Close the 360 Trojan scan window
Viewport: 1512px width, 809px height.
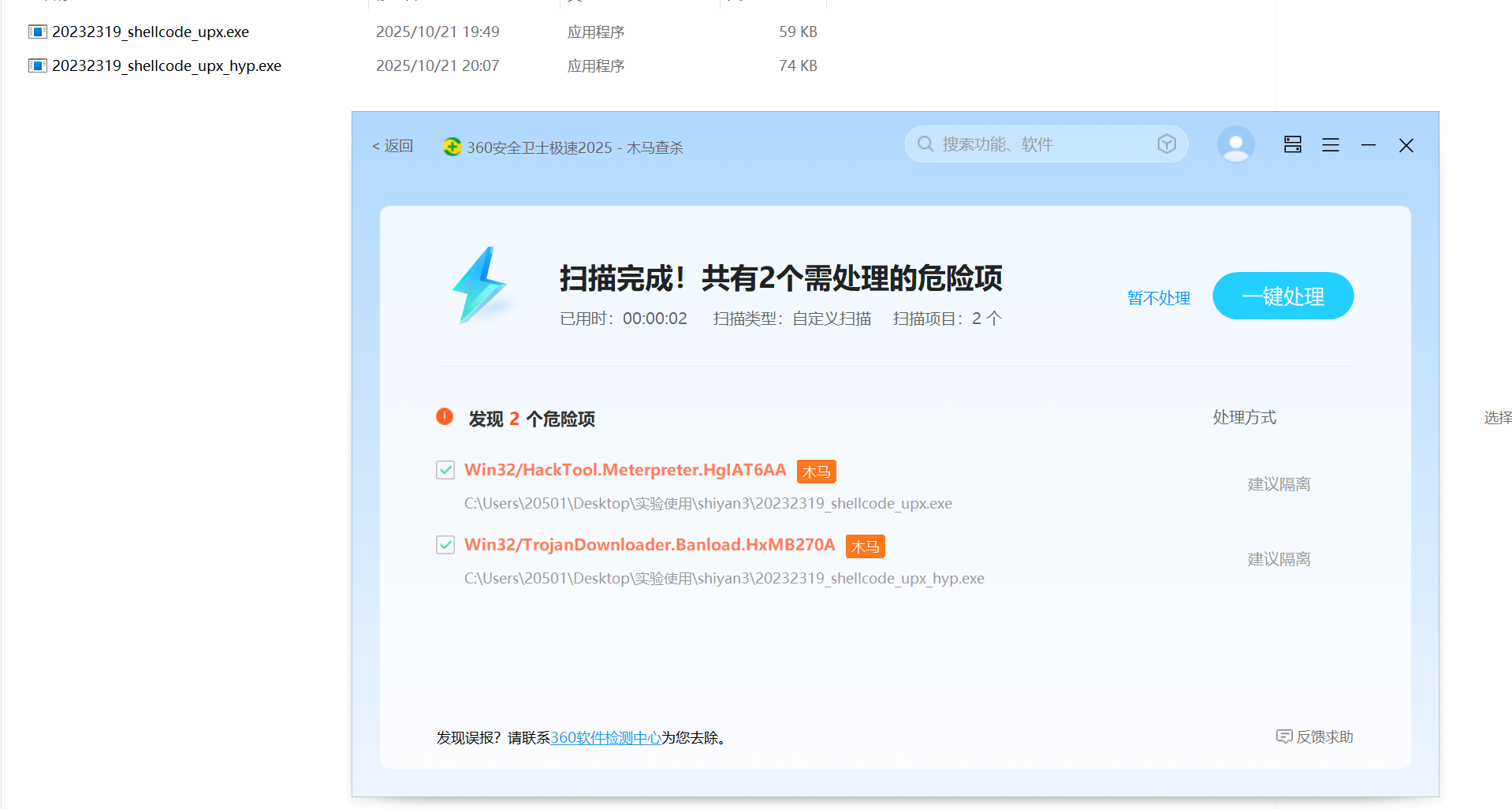point(1406,145)
